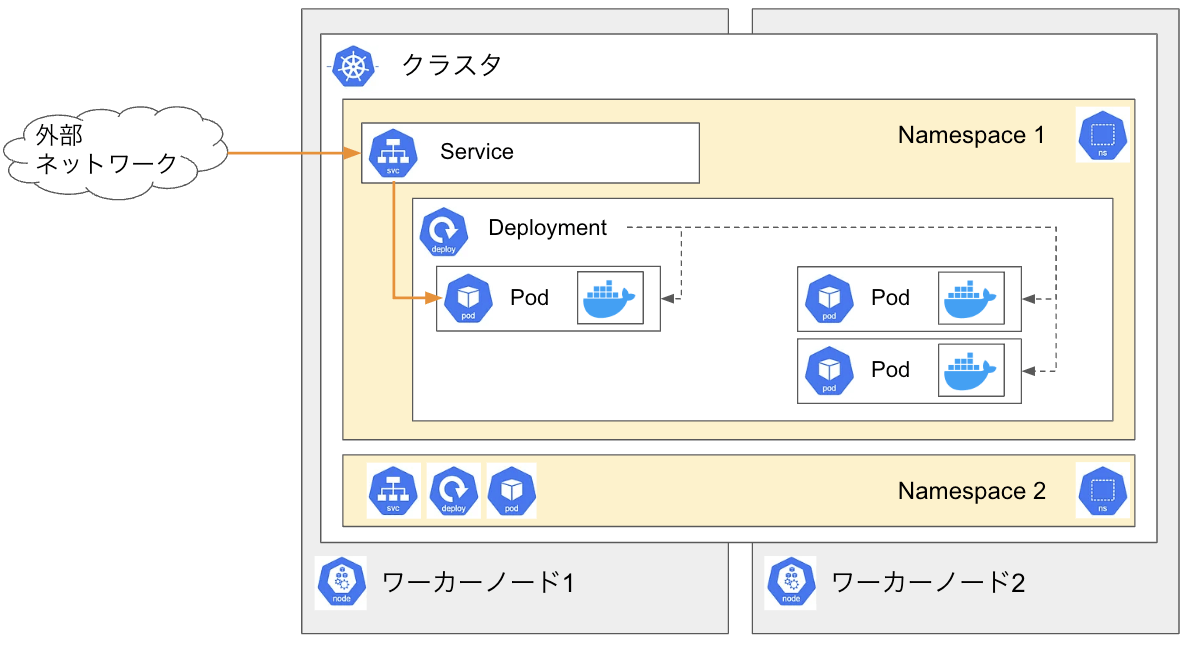Click Docker whale in the Service-targeted Pod
Image resolution: width=1184 pixels, height=645 pixels.
click(x=610, y=298)
